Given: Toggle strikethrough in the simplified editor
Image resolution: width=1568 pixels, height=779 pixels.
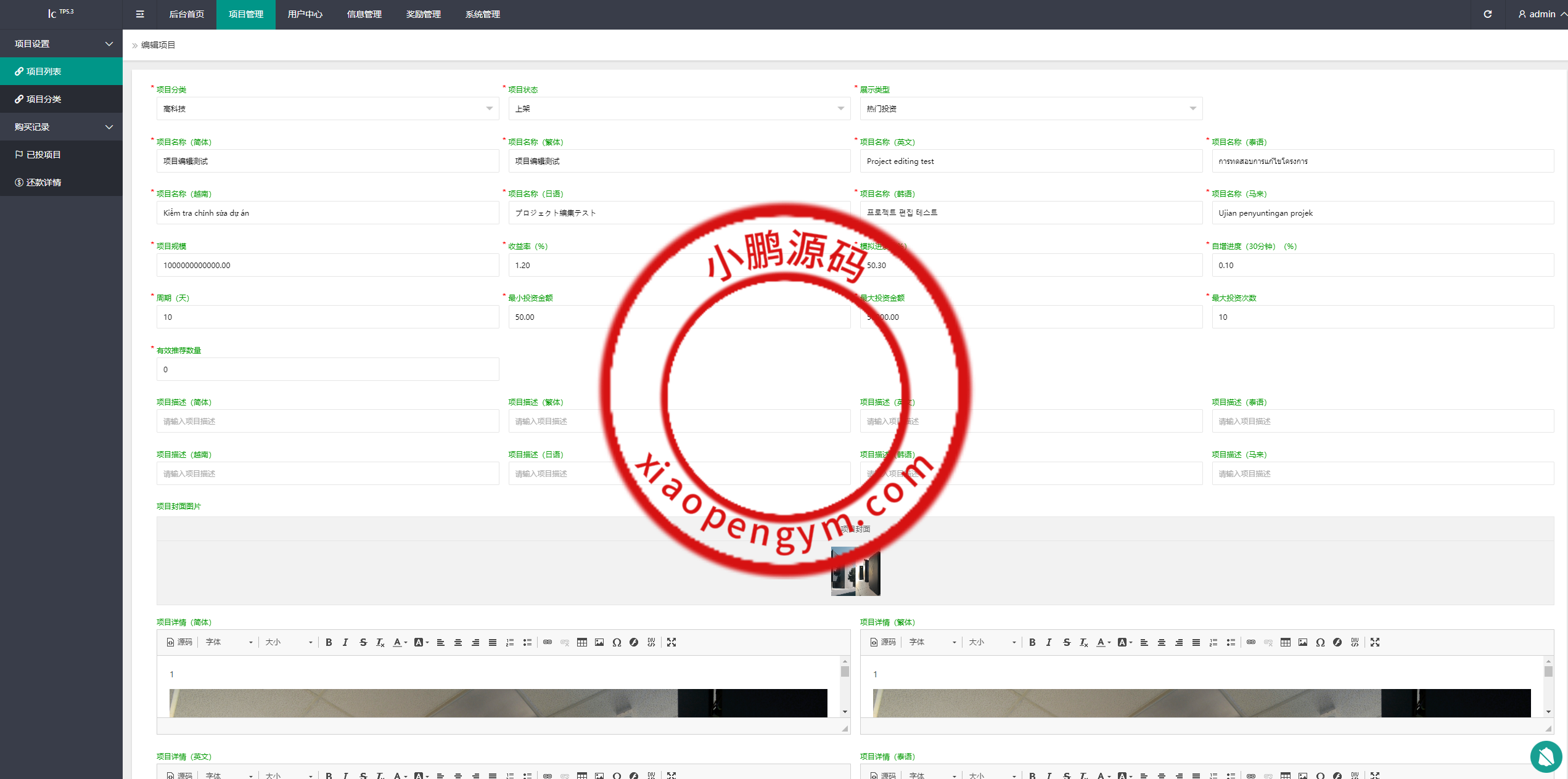Looking at the screenshot, I should tap(363, 642).
